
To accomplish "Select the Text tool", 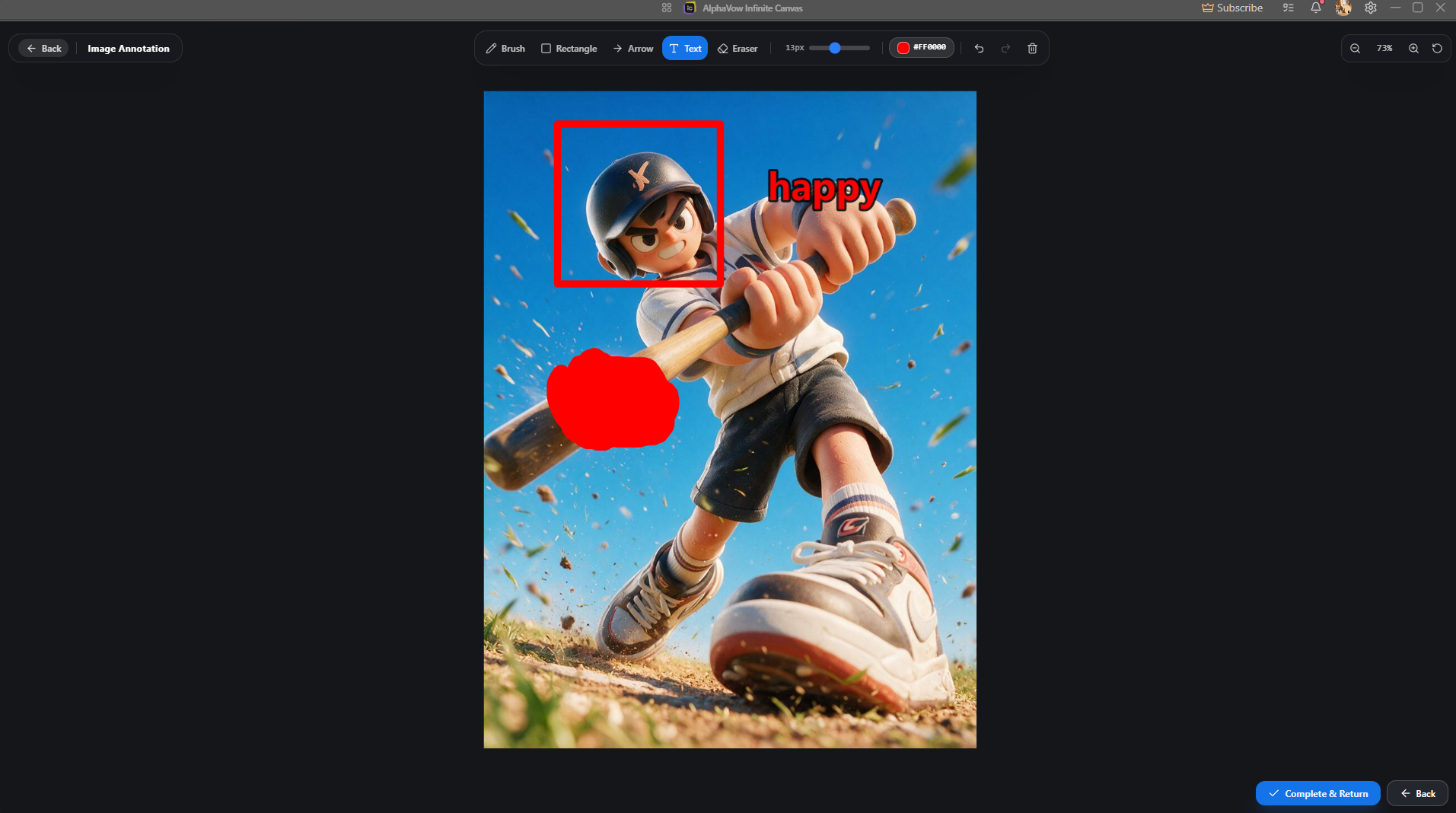I will pyautogui.click(x=685, y=48).
